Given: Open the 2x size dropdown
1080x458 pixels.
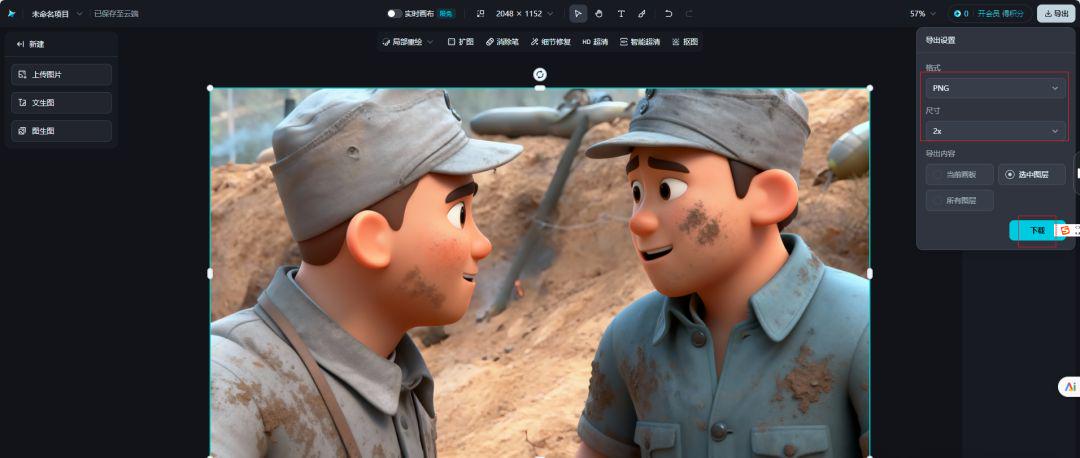Looking at the screenshot, I should click(995, 131).
